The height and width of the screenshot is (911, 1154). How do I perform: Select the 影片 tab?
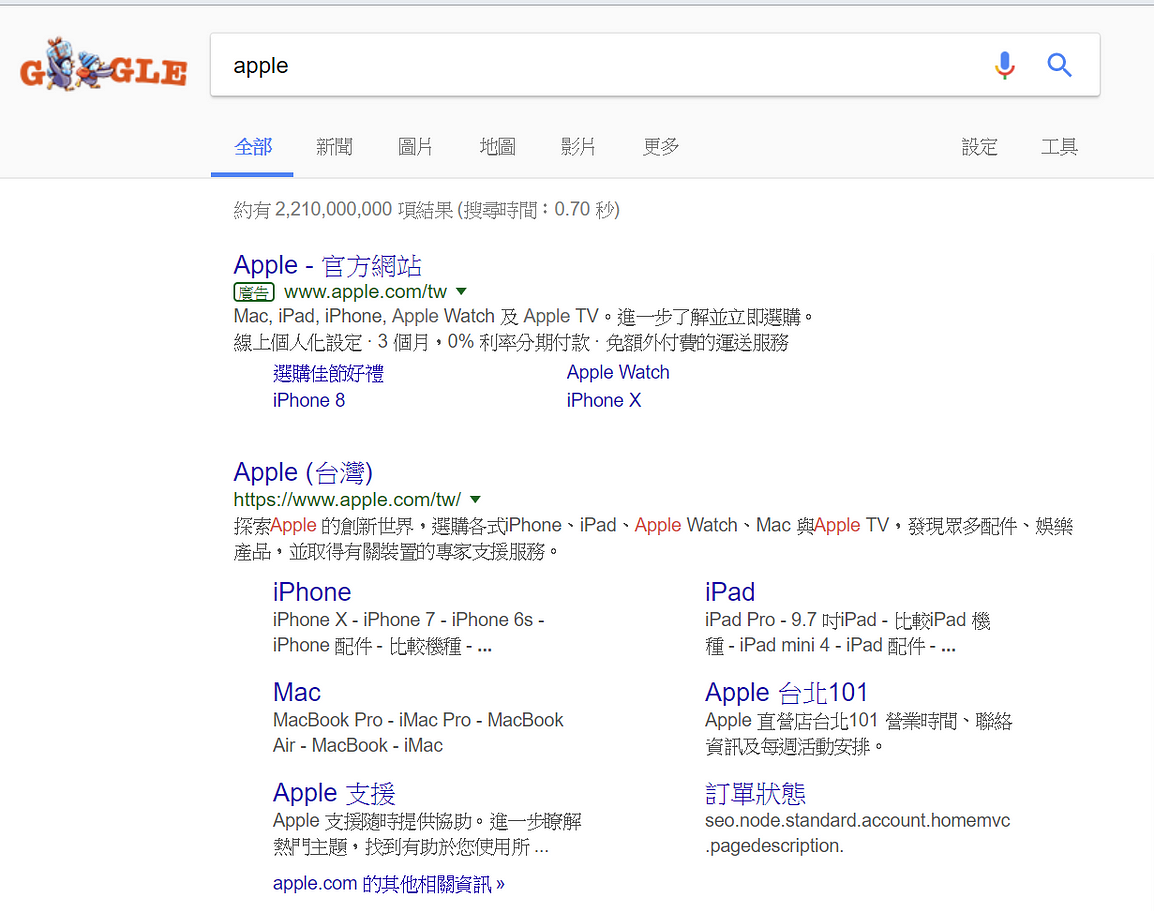coord(578,147)
